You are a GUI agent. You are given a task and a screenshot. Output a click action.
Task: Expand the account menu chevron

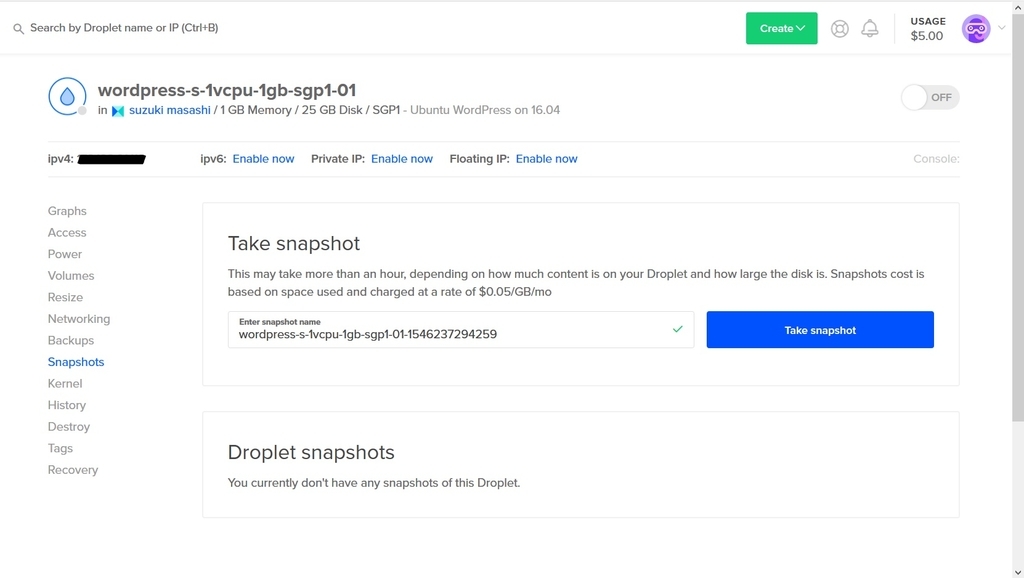[1002, 28]
